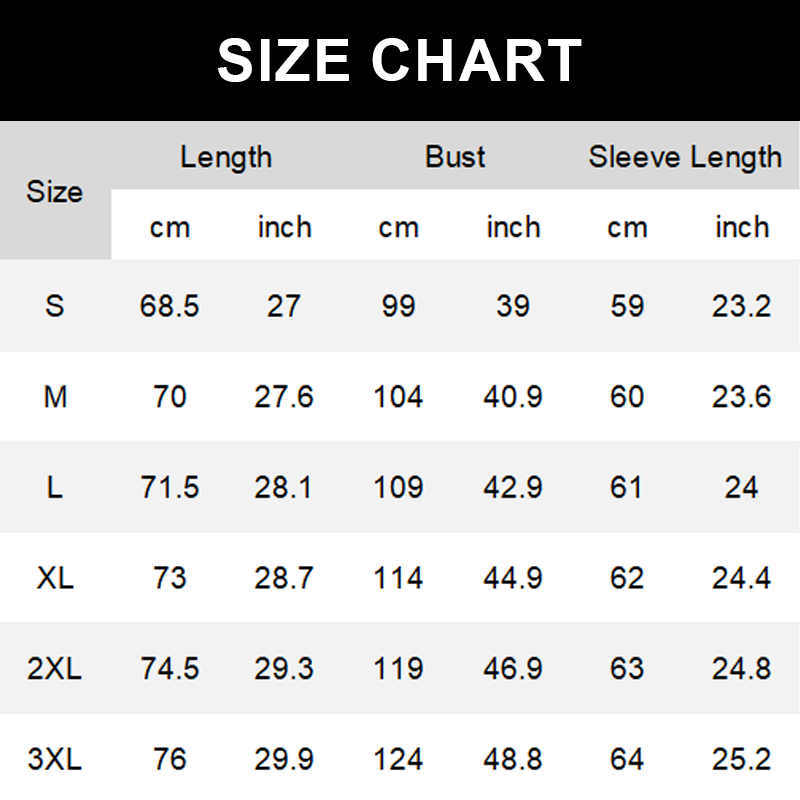This screenshot has width=800, height=800.
Task: Click the Size header cell
Action: (x=55, y=191)
